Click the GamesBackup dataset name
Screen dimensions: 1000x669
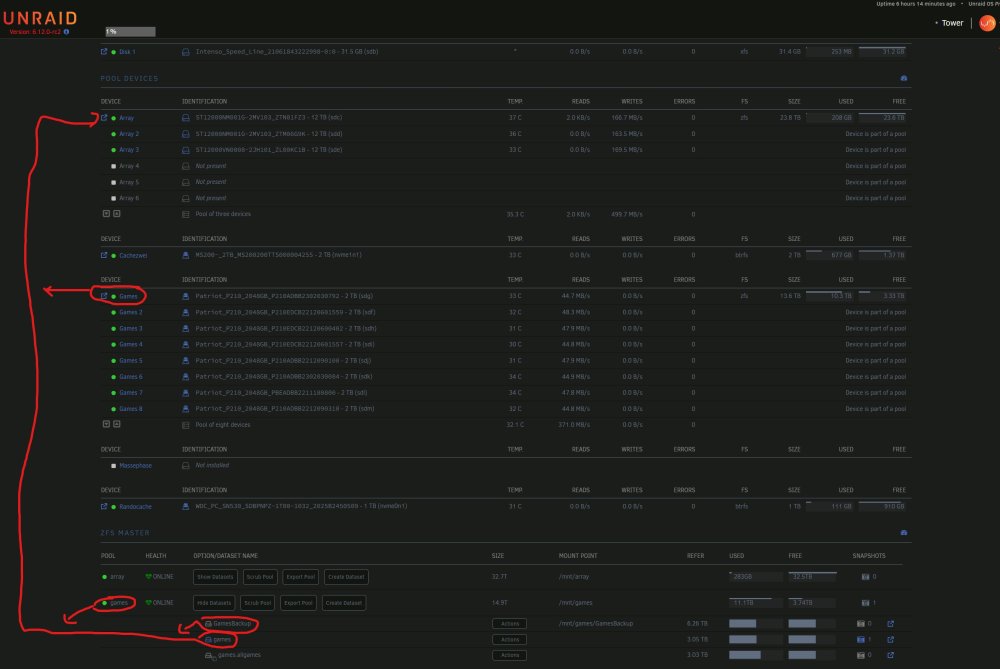click(233, 624)
